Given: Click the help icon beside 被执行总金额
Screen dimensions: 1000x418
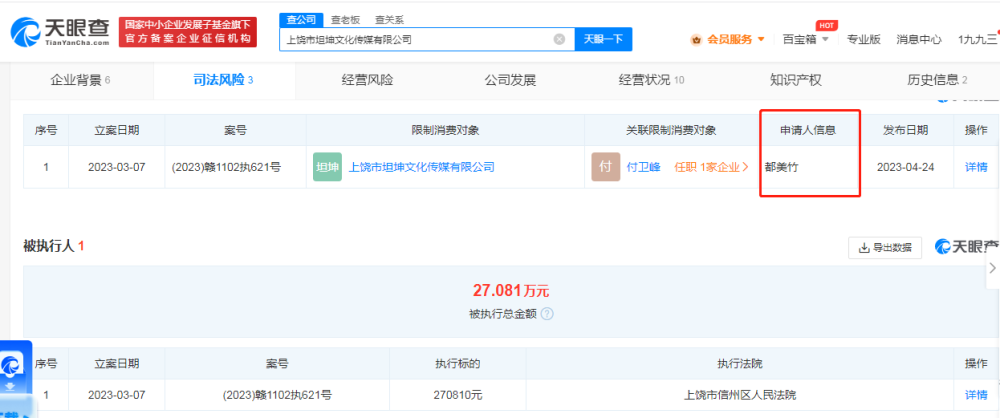Looking at the screenshot, I should tap(547, 314).
